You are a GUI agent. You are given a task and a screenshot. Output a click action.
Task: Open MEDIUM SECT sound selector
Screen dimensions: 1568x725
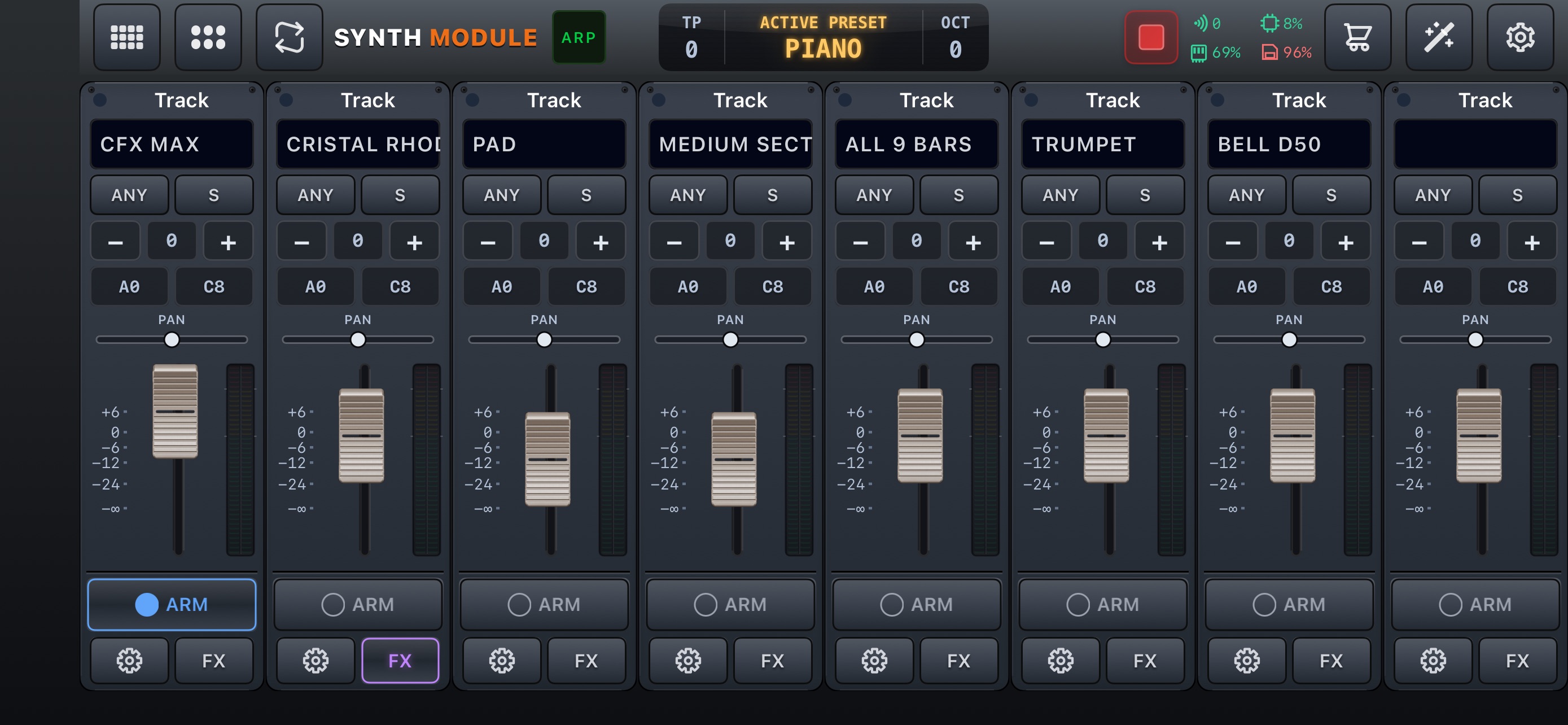coord(730,143)
